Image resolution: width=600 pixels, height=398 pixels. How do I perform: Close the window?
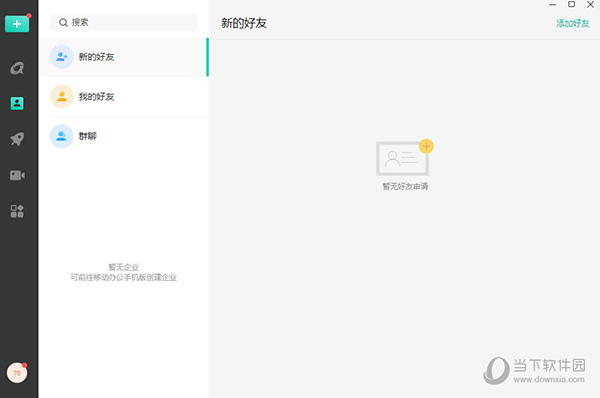tap(590, 5)
